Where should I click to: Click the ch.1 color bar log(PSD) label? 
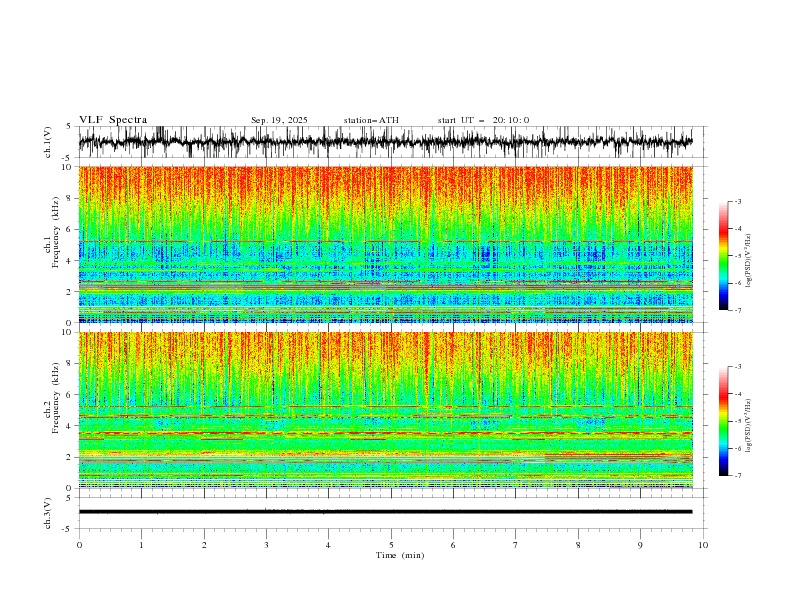pos(748,261)
